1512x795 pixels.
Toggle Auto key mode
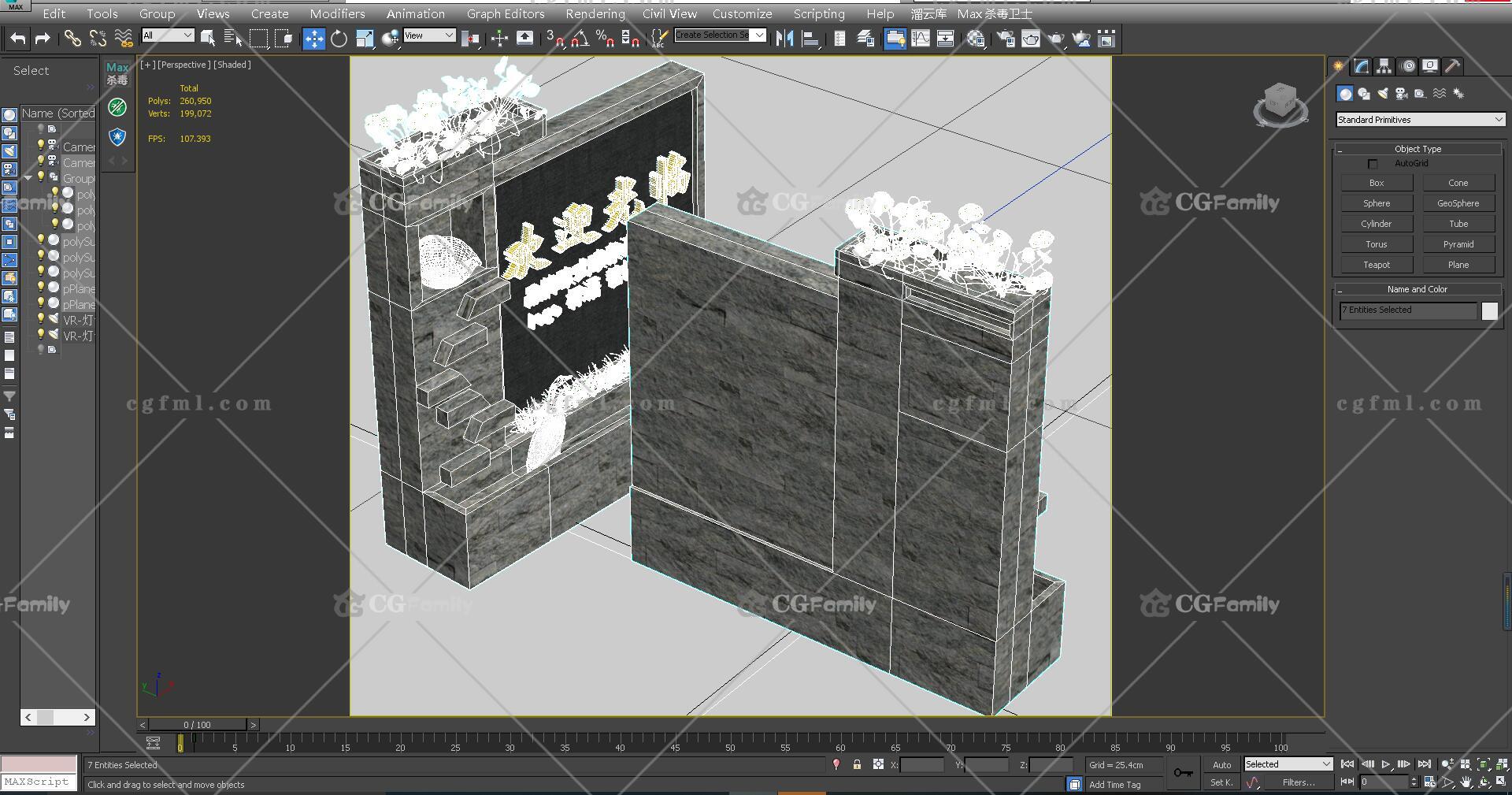1221,764
